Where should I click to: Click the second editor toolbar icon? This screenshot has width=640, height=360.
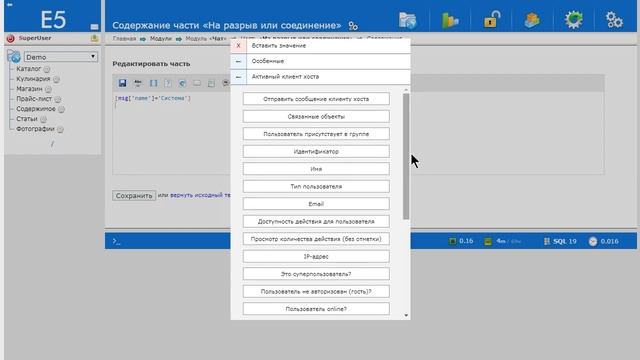point(138,83)
